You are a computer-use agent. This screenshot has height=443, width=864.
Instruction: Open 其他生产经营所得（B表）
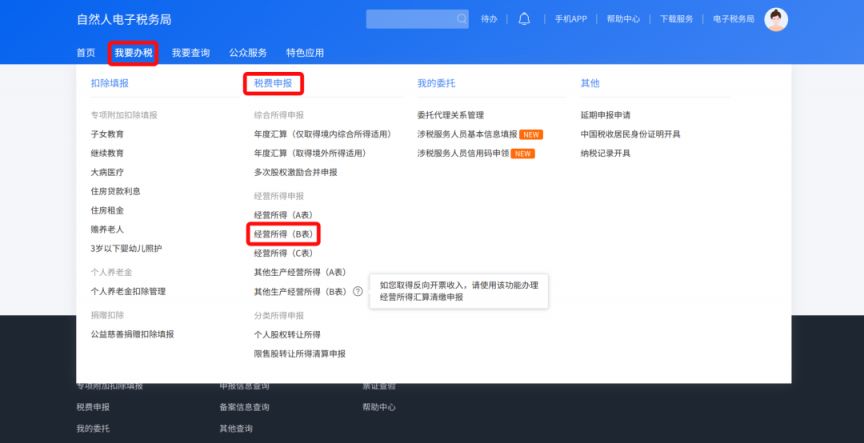tap(300, 291)
